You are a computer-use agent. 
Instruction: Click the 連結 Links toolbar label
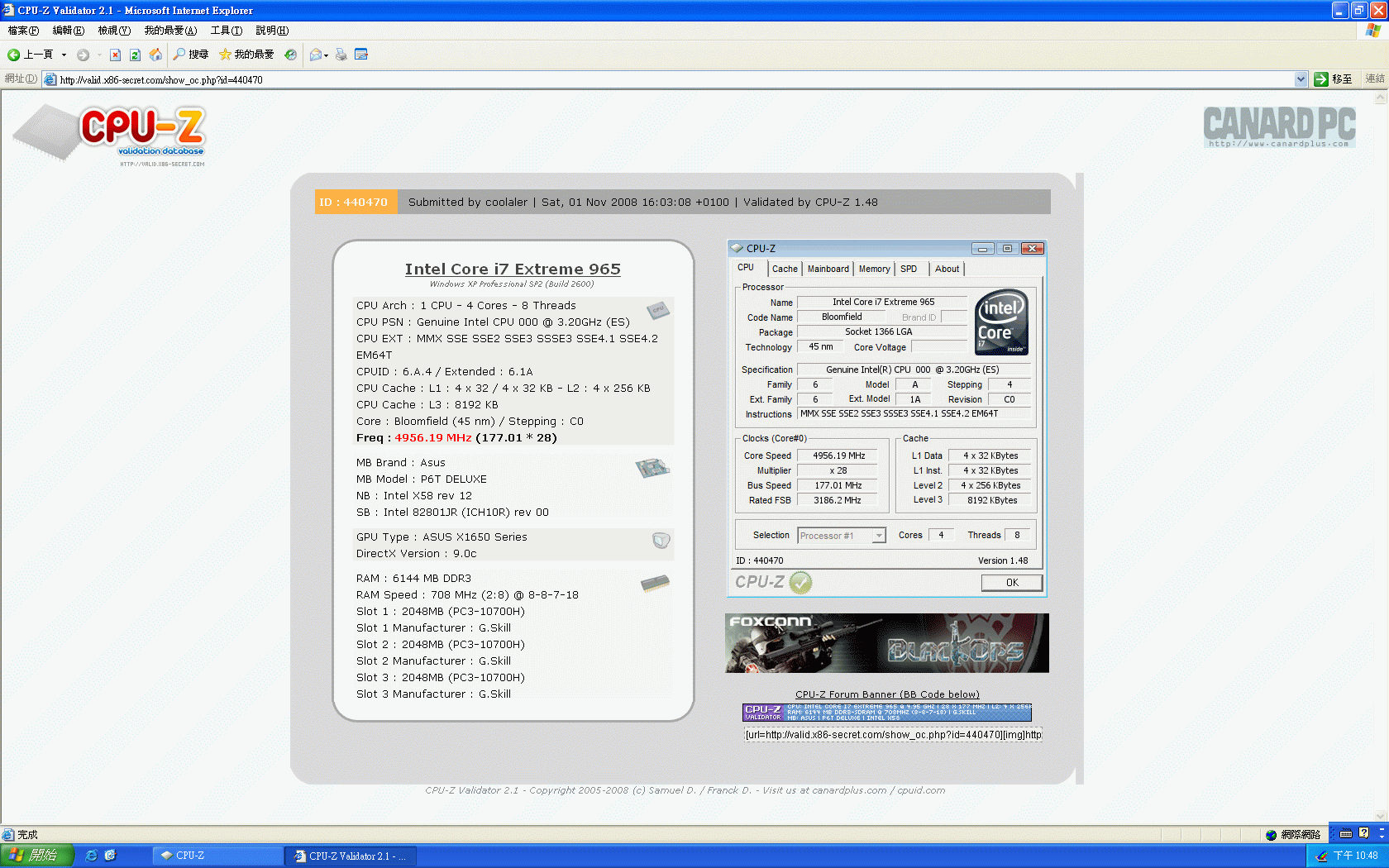pyautogui.click(x=1375, y=79)
